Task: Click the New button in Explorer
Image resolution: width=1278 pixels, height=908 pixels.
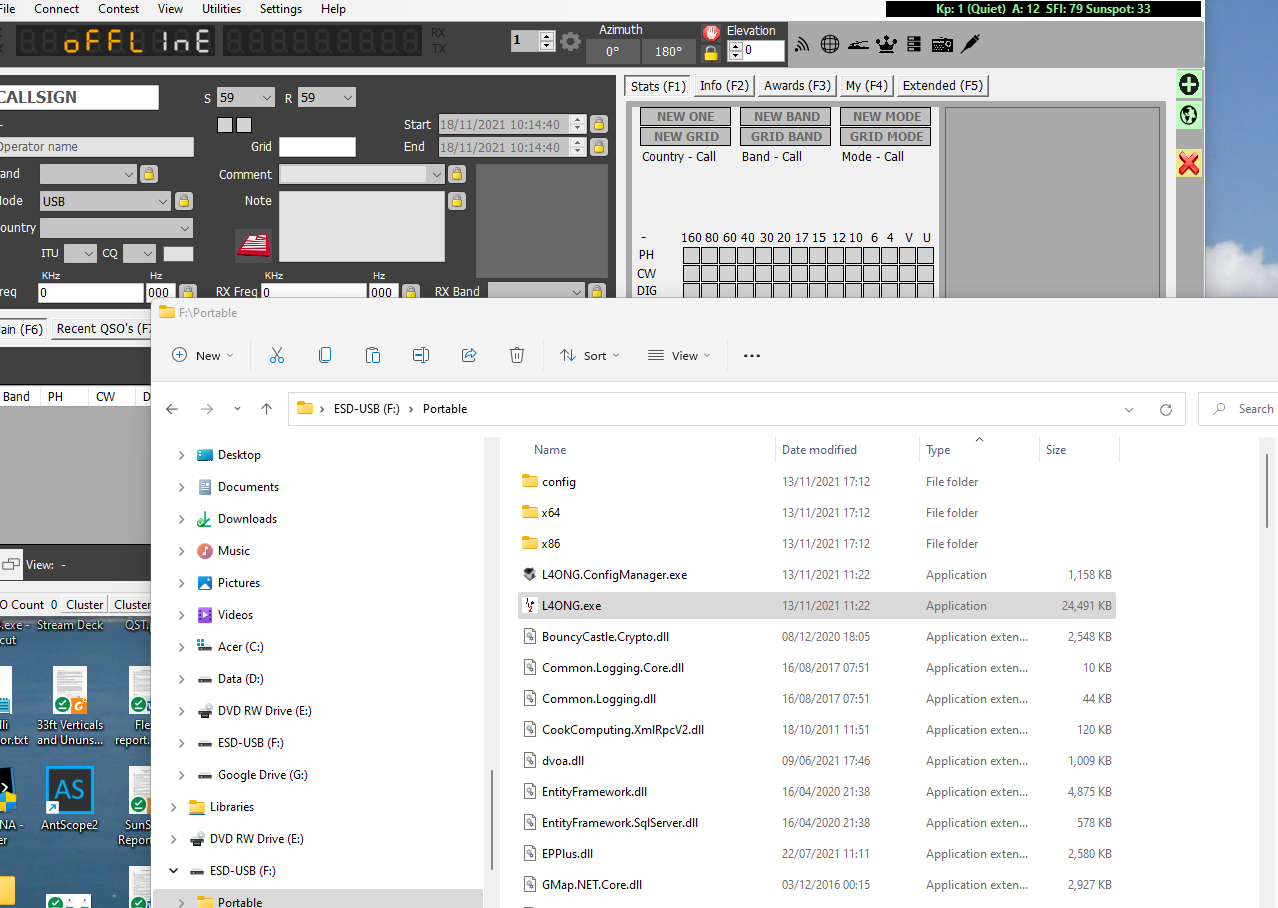Action: click(x=203, y=355)
